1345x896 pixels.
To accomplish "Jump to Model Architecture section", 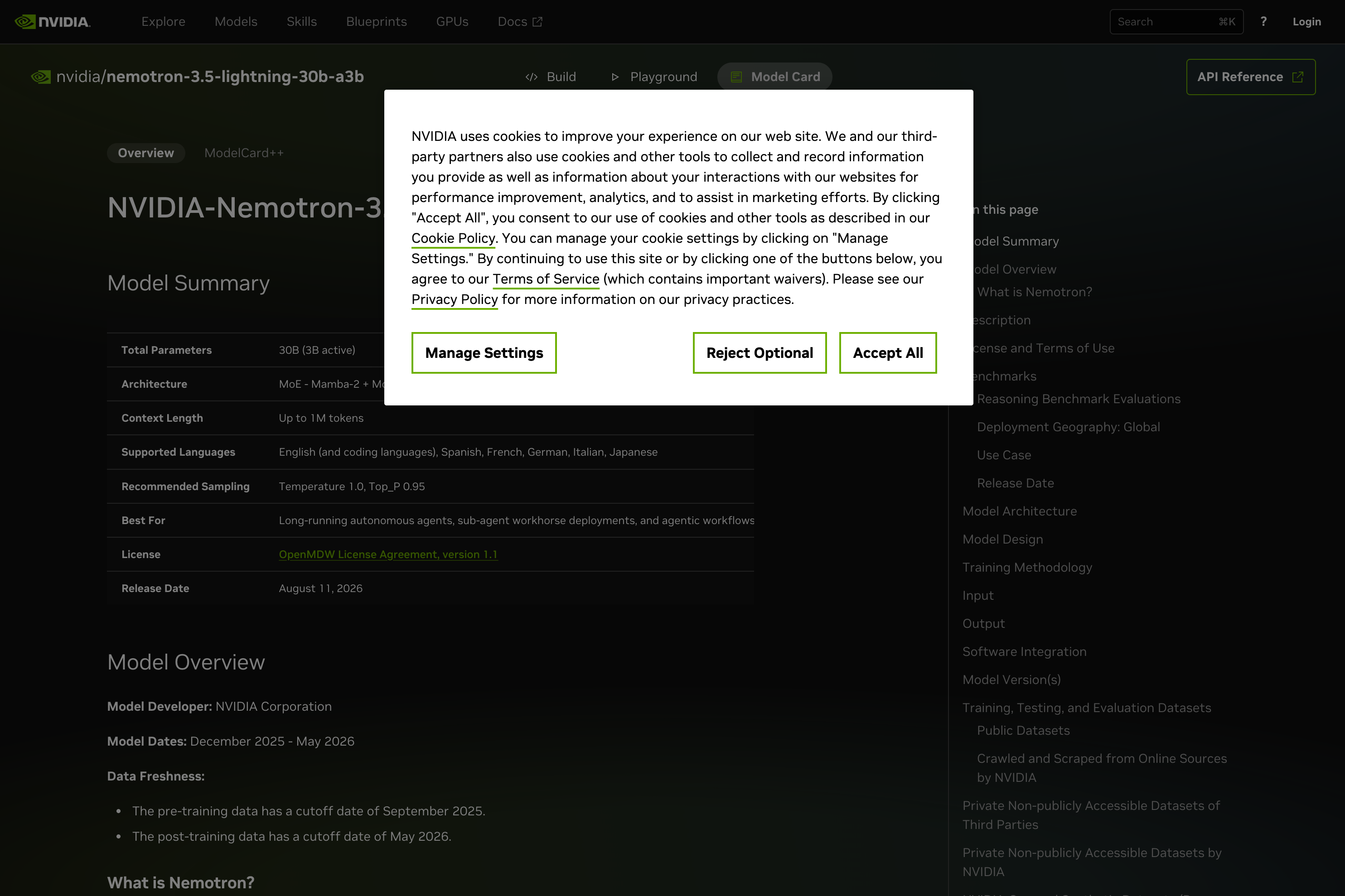I will coord(1019,511).
